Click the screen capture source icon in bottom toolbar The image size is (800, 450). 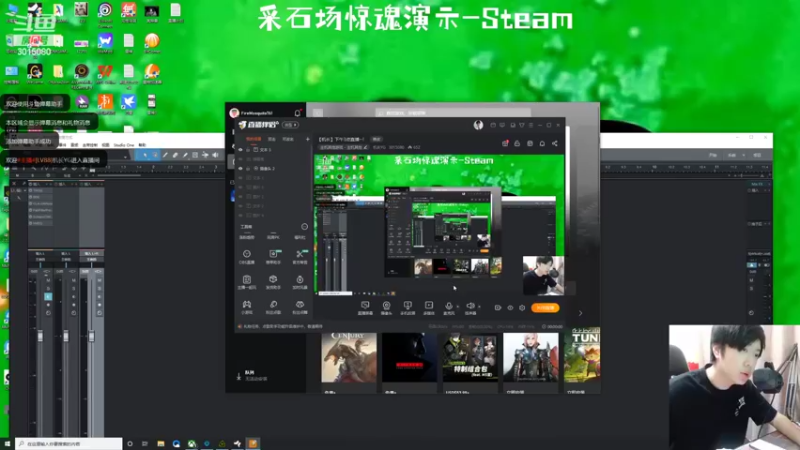(365, 307)
